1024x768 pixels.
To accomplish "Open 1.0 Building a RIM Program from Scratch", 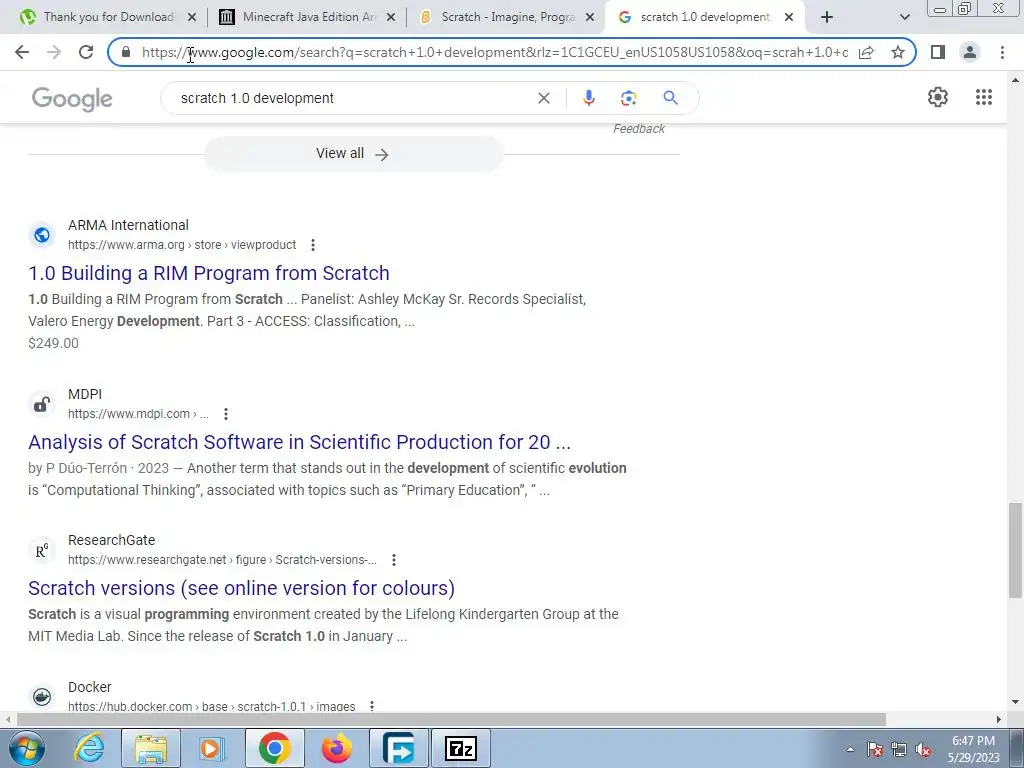I will [209, 273].
